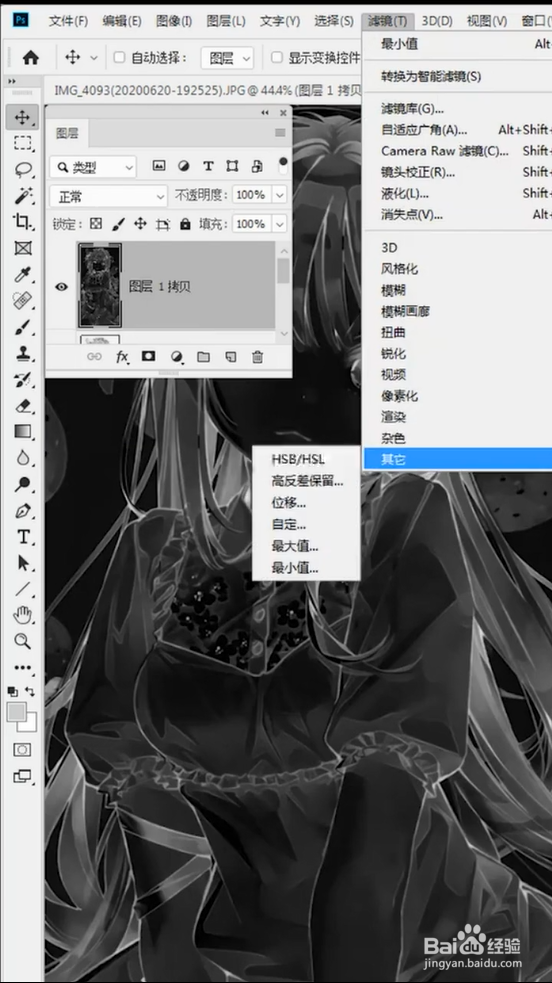
Task: Select the Eraser tool
Action: [23, 406]
